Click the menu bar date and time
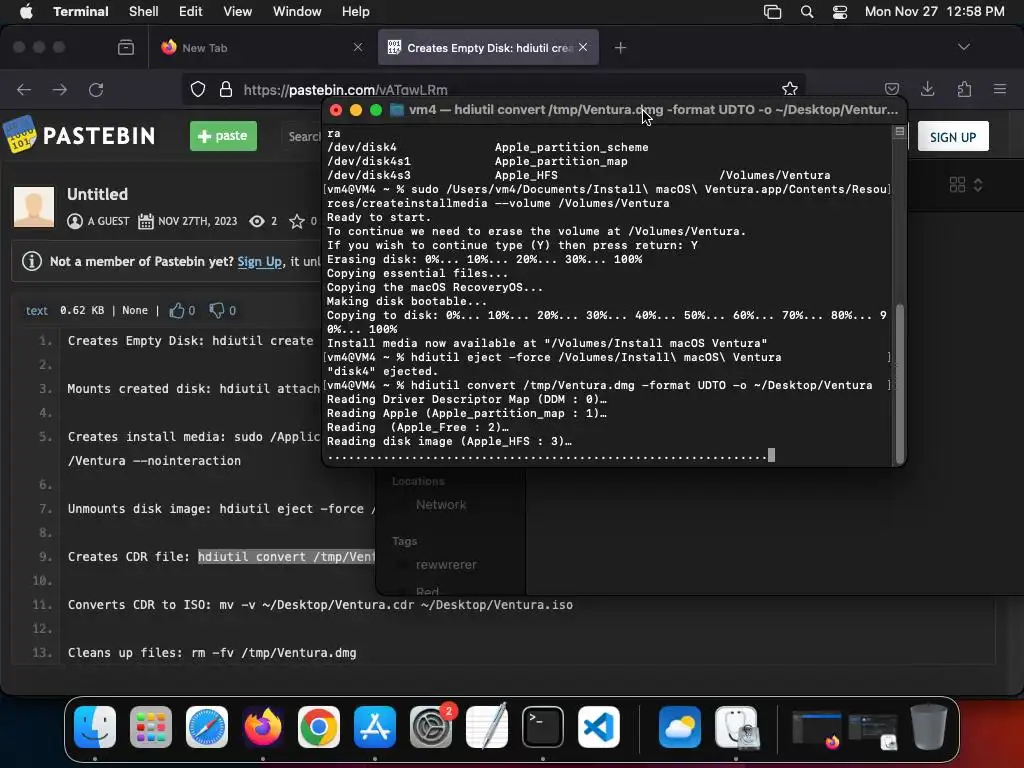This screenshot has width=1024, height=768. [935, 12]
